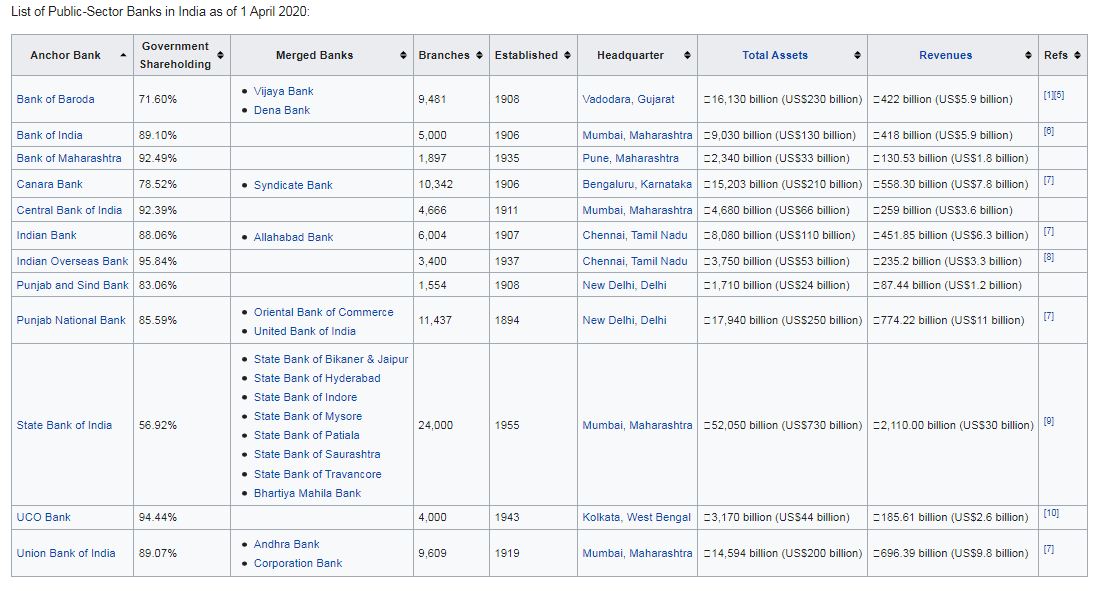
Task: Click sort arrows in Merged Banks header
Action: pos(403,55)
